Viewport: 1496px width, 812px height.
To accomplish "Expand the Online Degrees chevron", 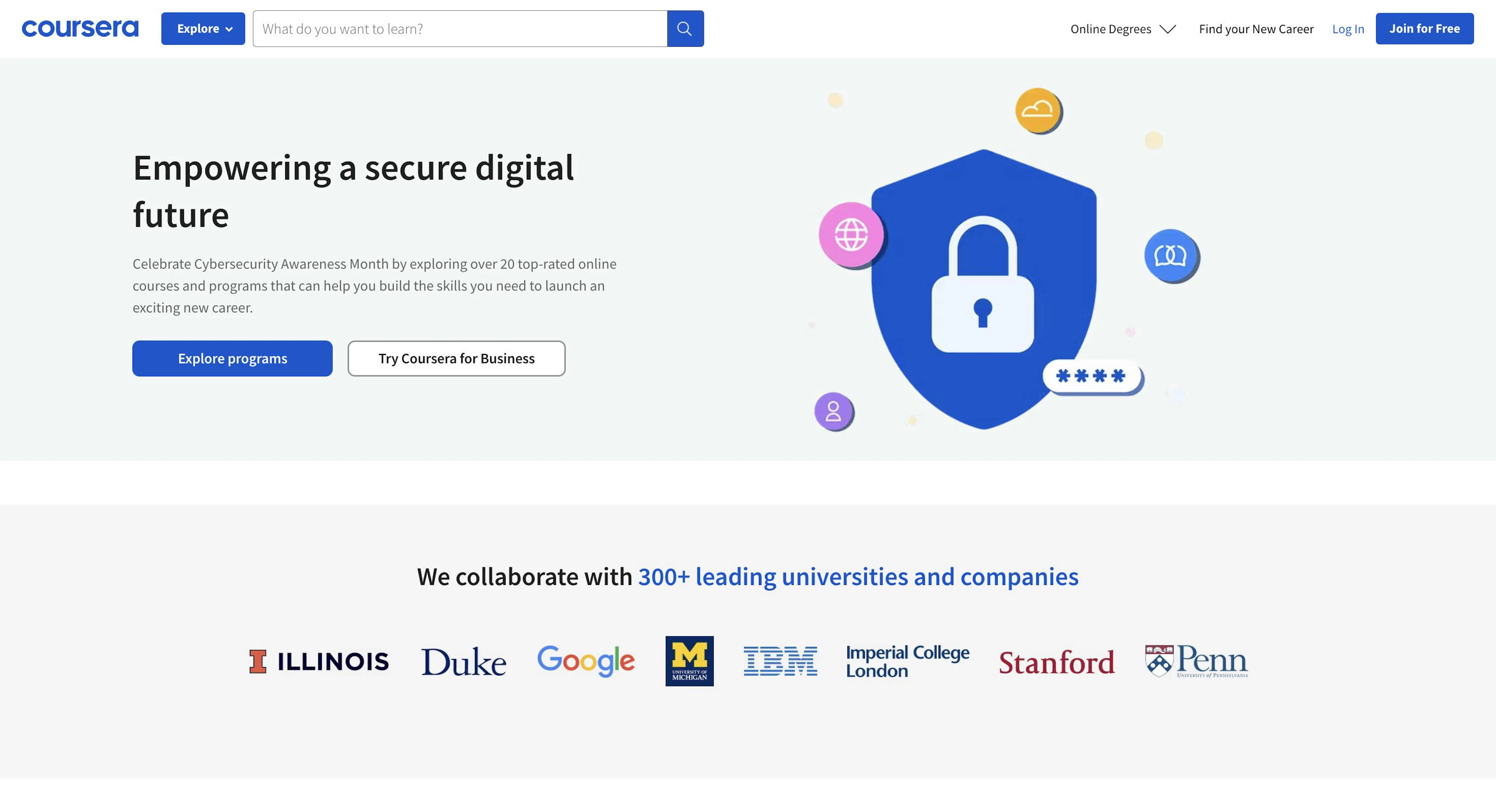I will 1168,29.
